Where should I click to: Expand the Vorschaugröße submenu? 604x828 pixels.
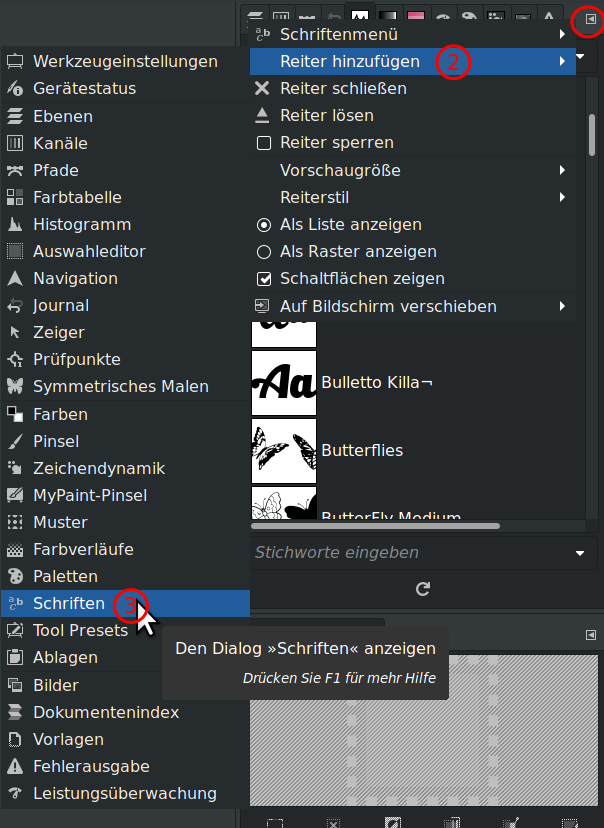point(412,170)
